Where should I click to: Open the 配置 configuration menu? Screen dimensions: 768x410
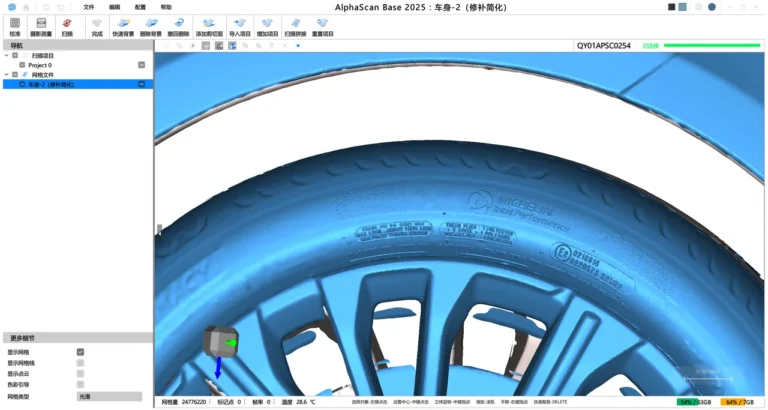pos(140,7)
